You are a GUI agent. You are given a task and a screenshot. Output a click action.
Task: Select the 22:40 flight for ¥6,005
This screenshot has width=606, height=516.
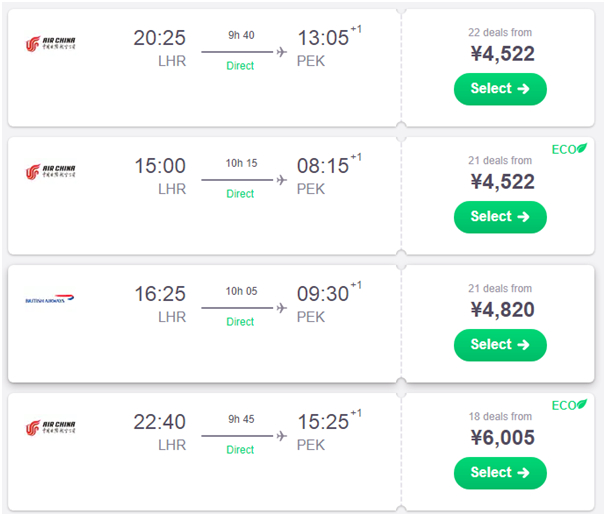500,472
